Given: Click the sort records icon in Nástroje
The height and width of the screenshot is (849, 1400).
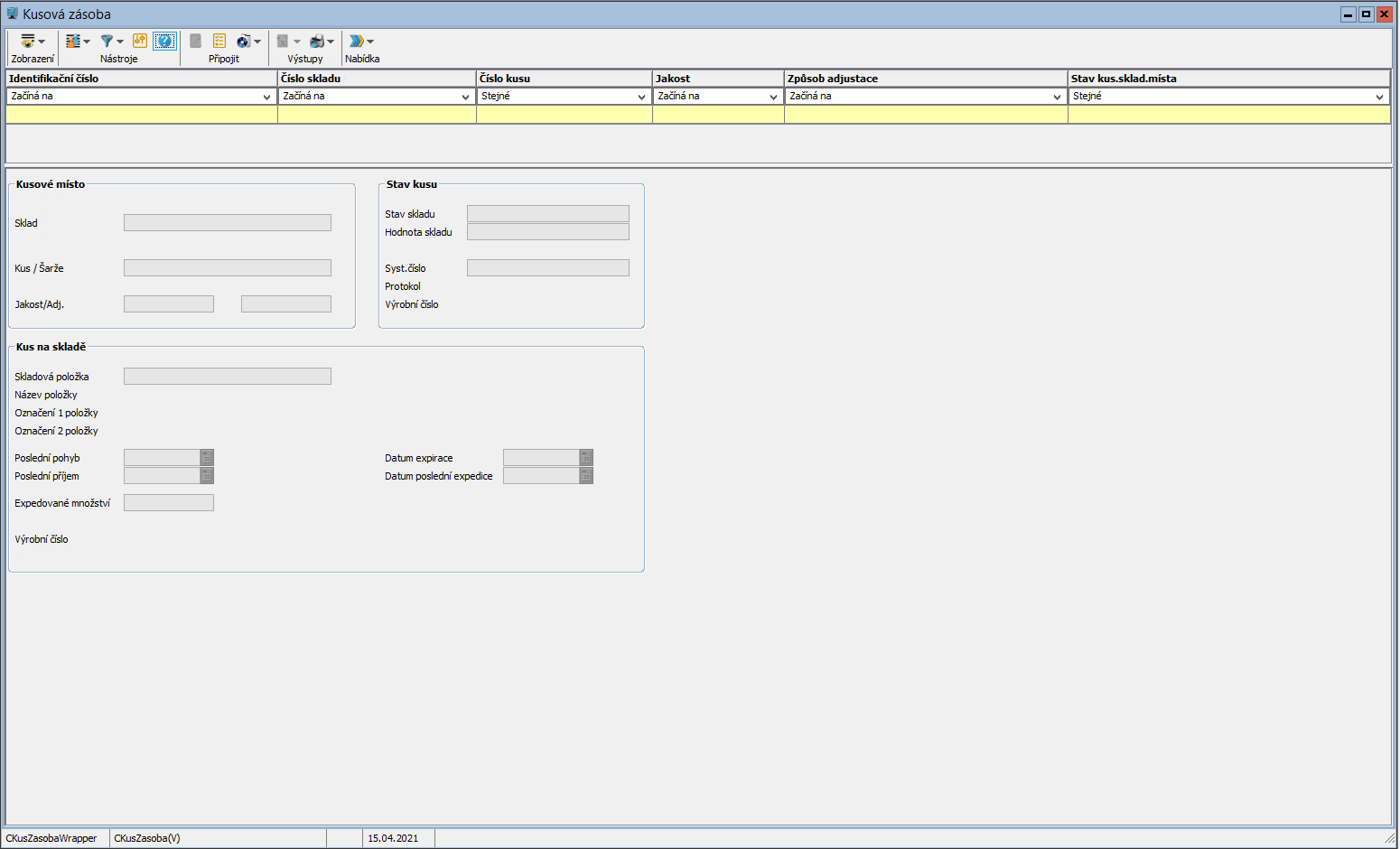Looking at the screenshot, I should (x=73, y=42).
